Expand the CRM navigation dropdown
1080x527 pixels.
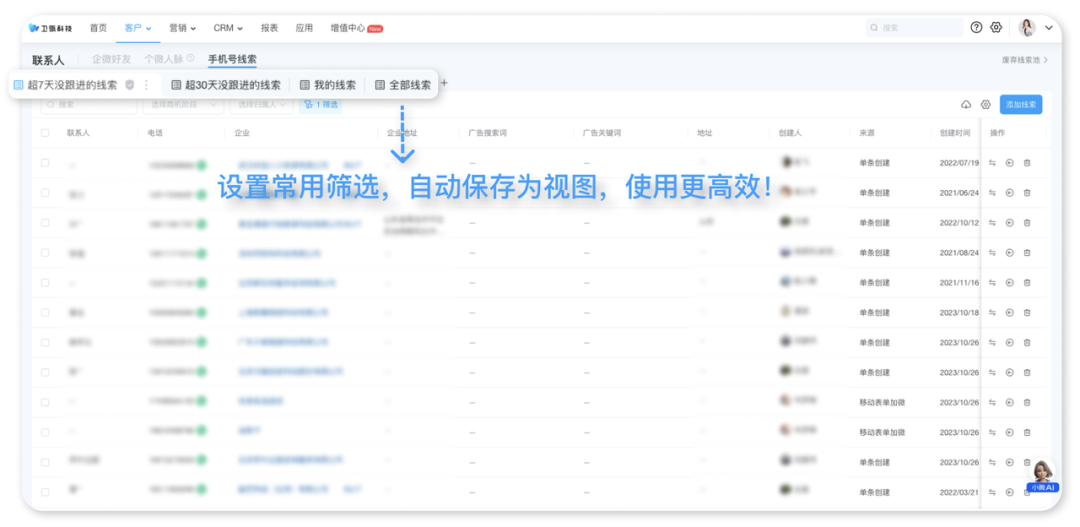point(228,28)
